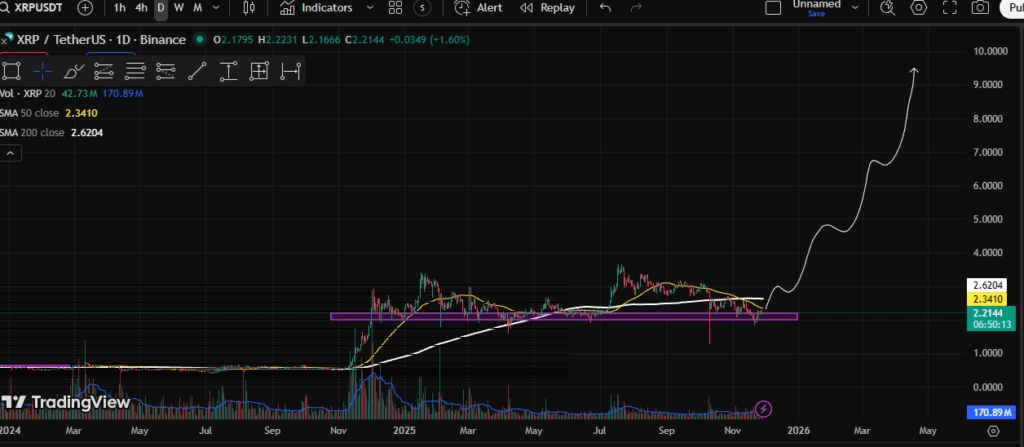
Task: Select the price range measuring tool
Action: 228,71
